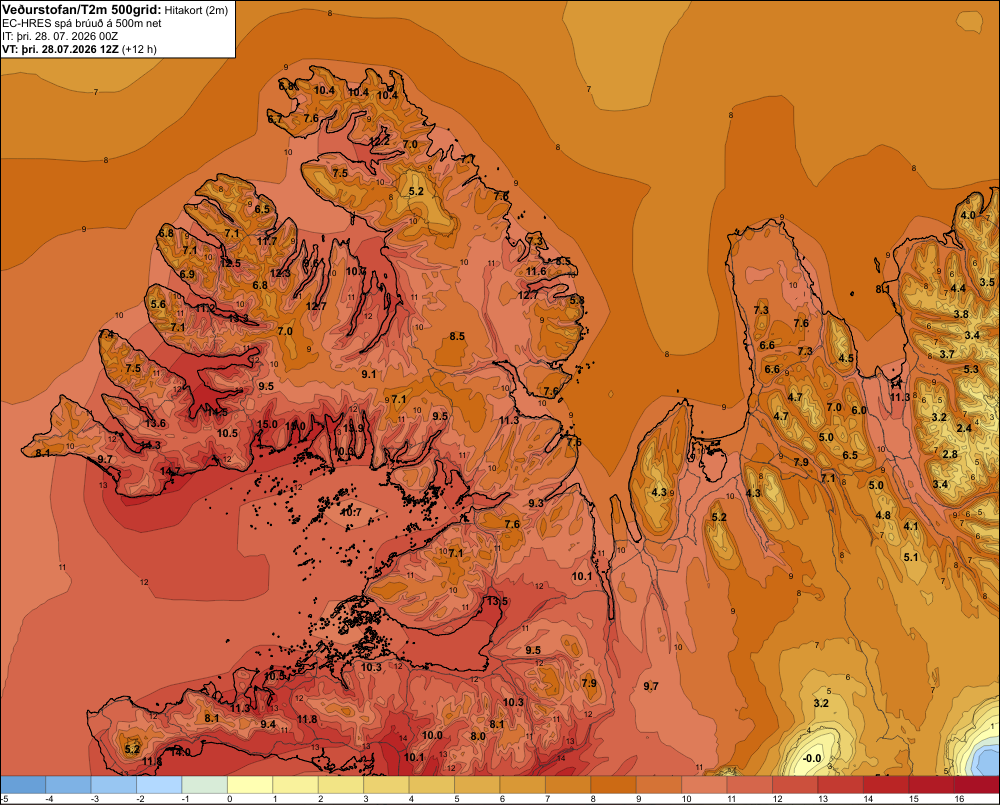This screenshot has height=805, width=1000.
Task: Click the temperature value 12.2
Action: (x=379, y=141)
